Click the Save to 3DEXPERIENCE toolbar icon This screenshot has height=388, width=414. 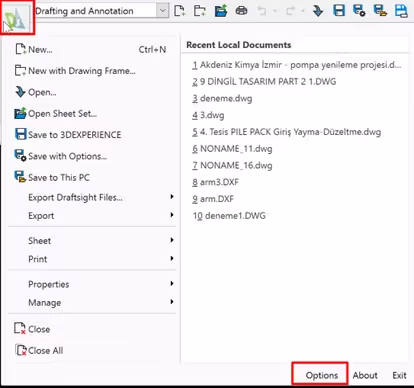(x=339, y=11)
